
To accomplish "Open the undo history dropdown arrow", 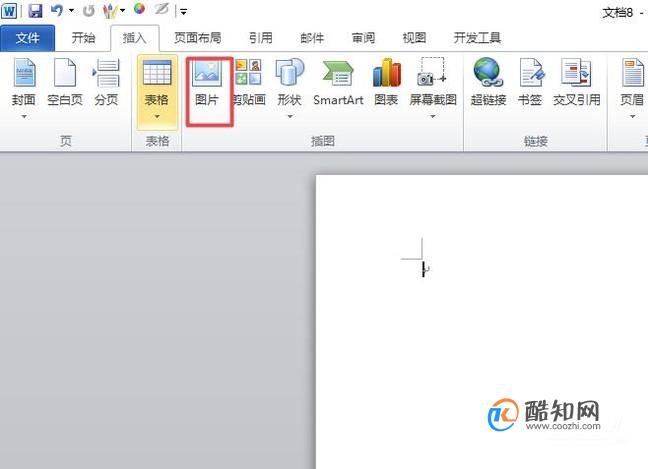I will [71, 11].
